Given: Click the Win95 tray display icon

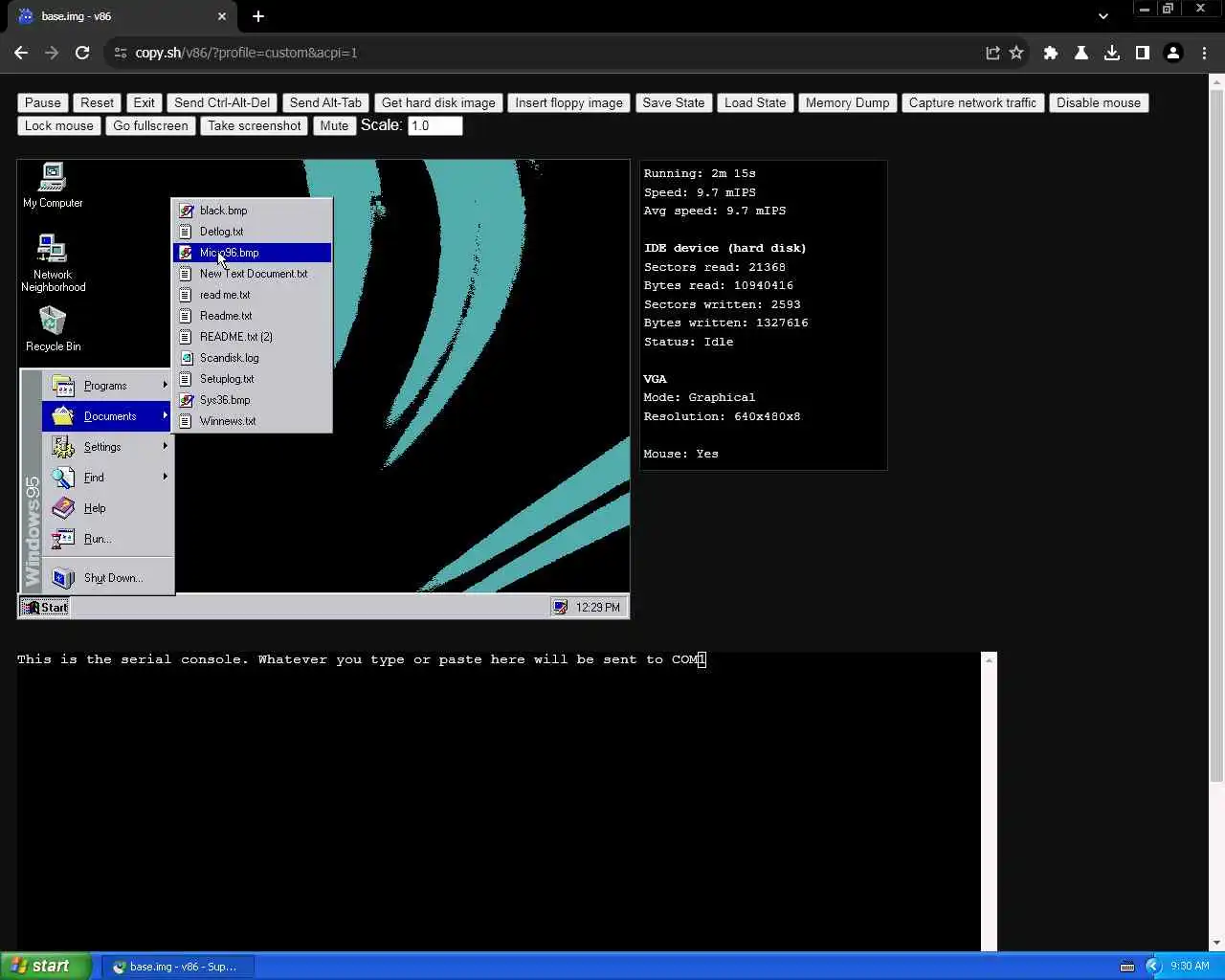Looking at the screenshot, I should [561, 607].
